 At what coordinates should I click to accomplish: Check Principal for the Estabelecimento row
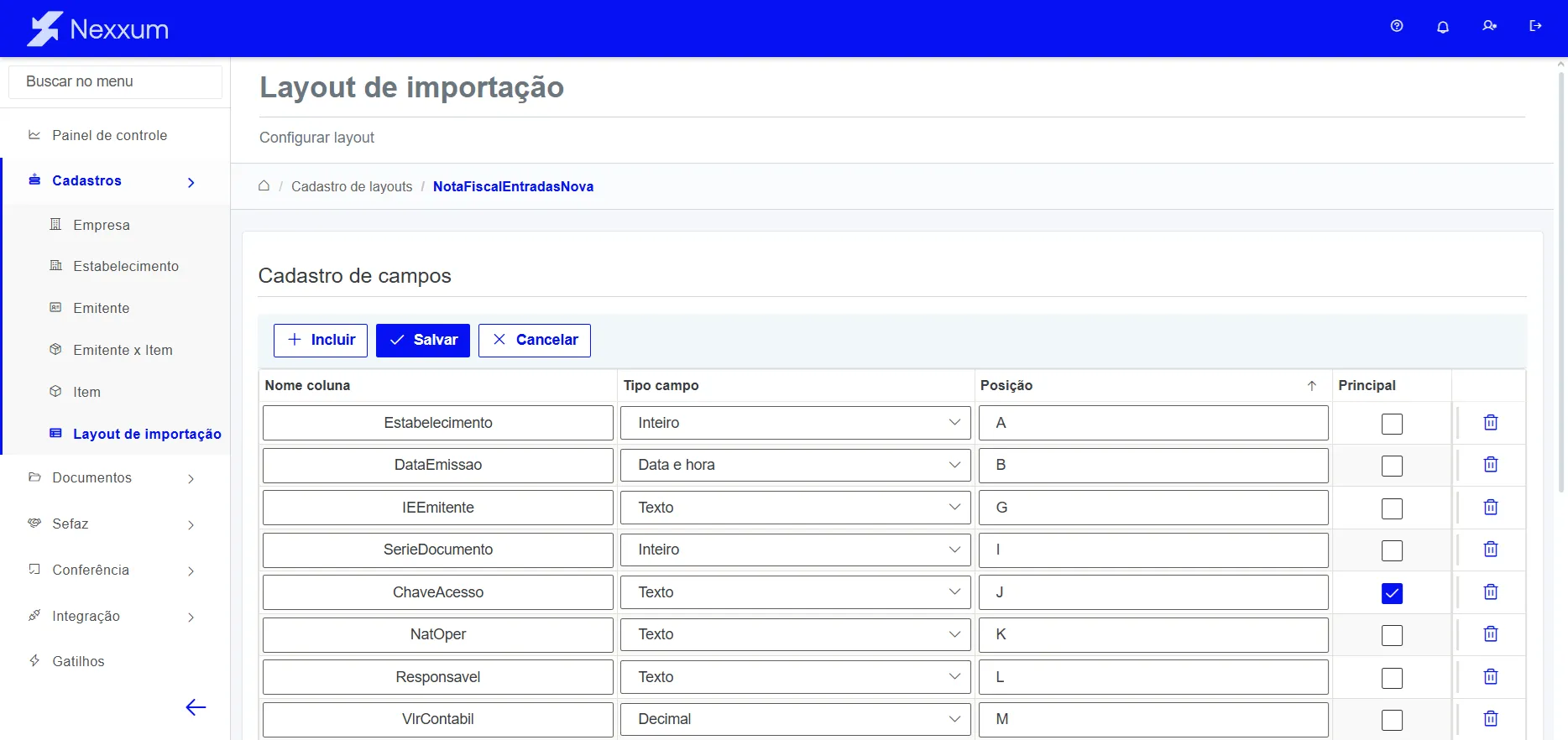point(1392,425)
